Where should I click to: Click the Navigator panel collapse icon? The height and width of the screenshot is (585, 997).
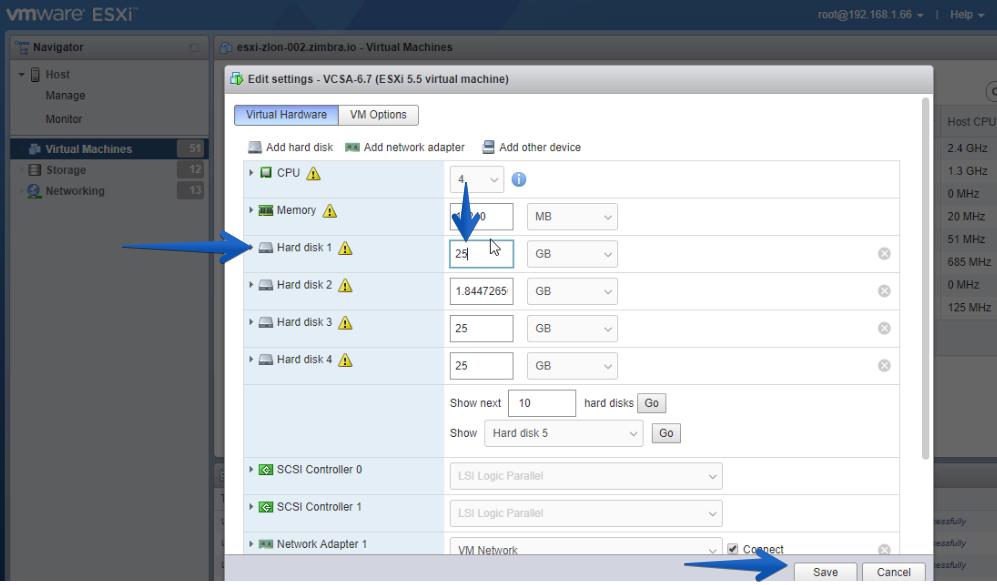pos(194,48)
